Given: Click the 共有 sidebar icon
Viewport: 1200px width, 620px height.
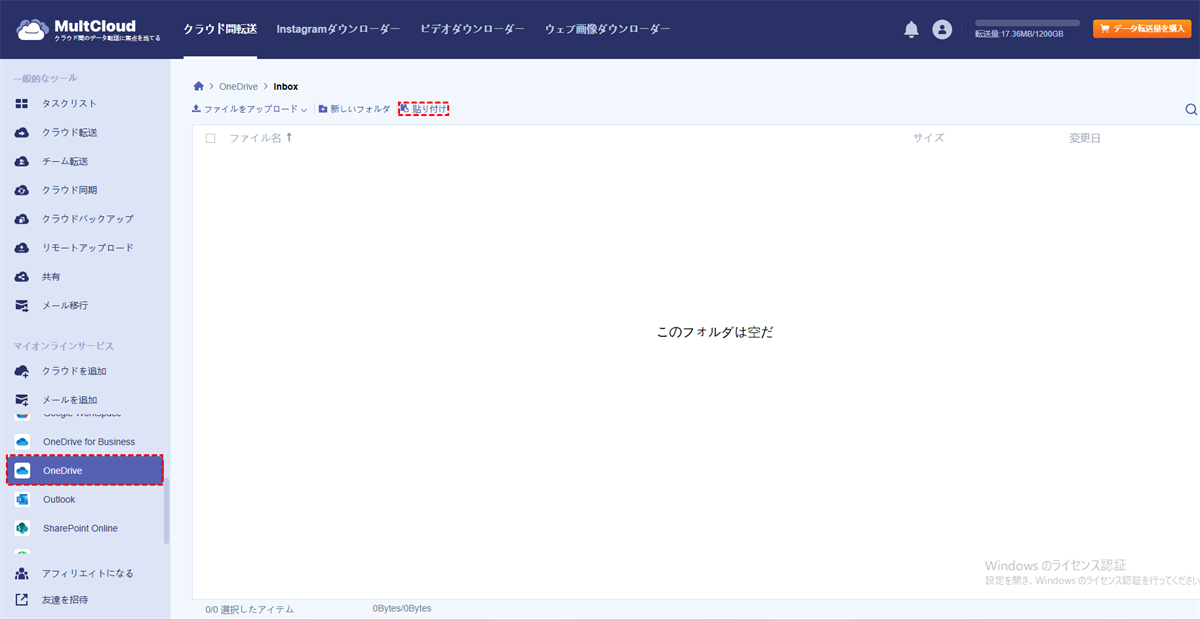Looking at the screenshot, I should [22, 277].
